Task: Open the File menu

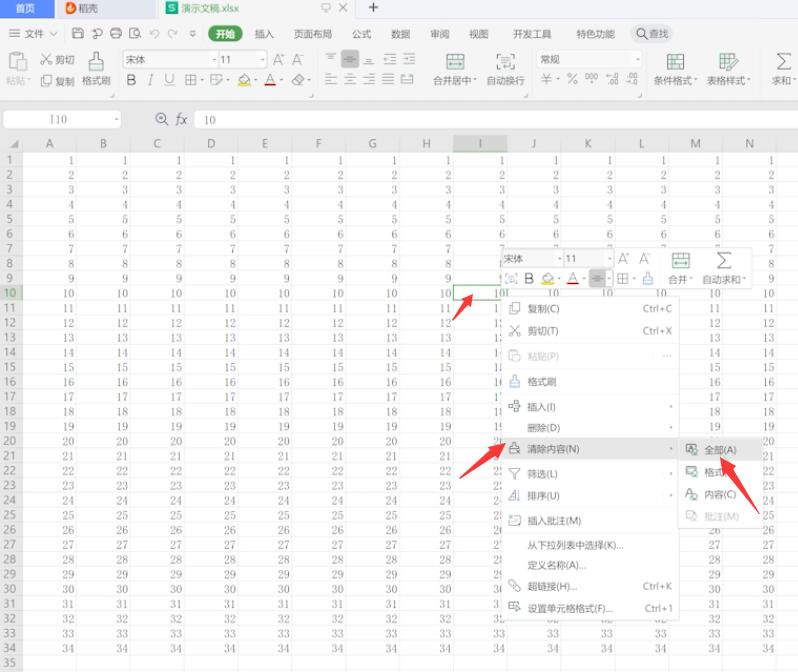Action: coord(33,34)
